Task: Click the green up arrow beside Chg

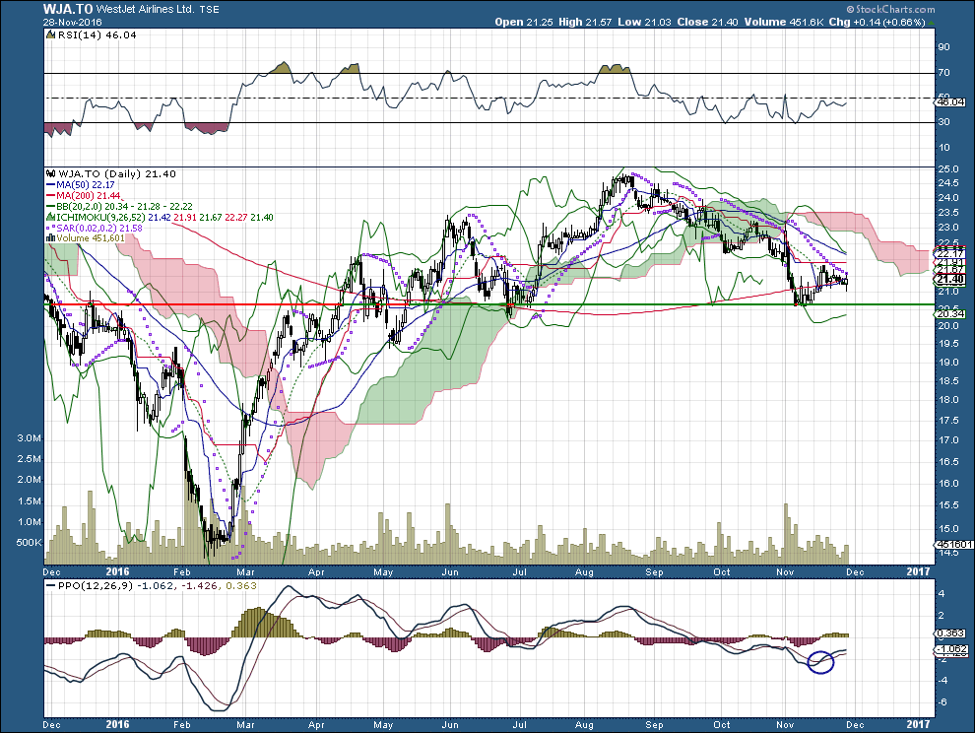Action: (x=931, y=22)
